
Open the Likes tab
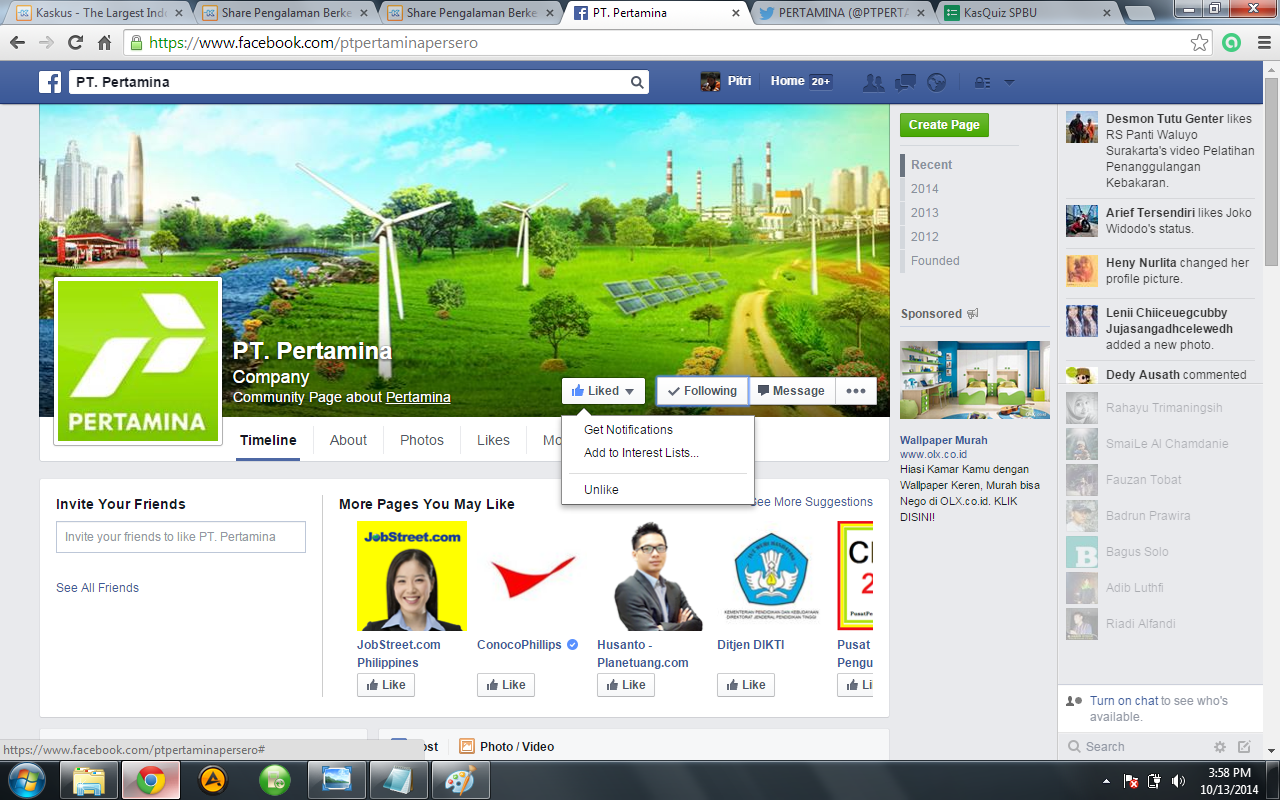[493, 440]
